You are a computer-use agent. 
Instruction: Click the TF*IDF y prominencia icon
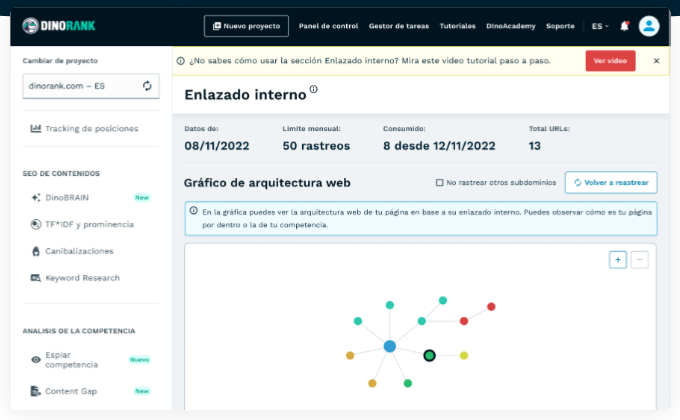36,224
